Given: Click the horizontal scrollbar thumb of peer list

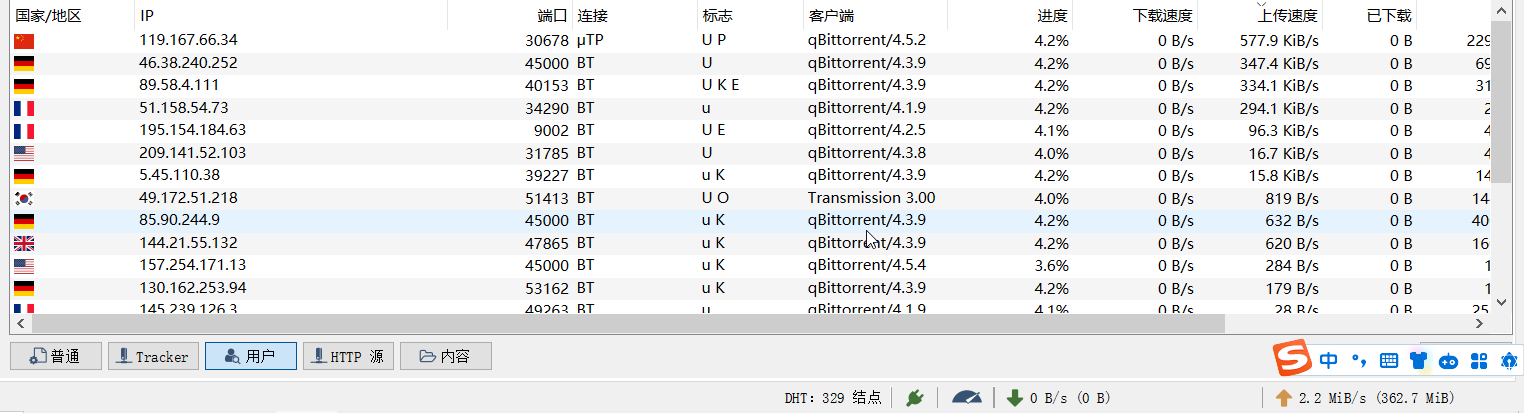Looking at the screenshot, I should tap(629, 324).
